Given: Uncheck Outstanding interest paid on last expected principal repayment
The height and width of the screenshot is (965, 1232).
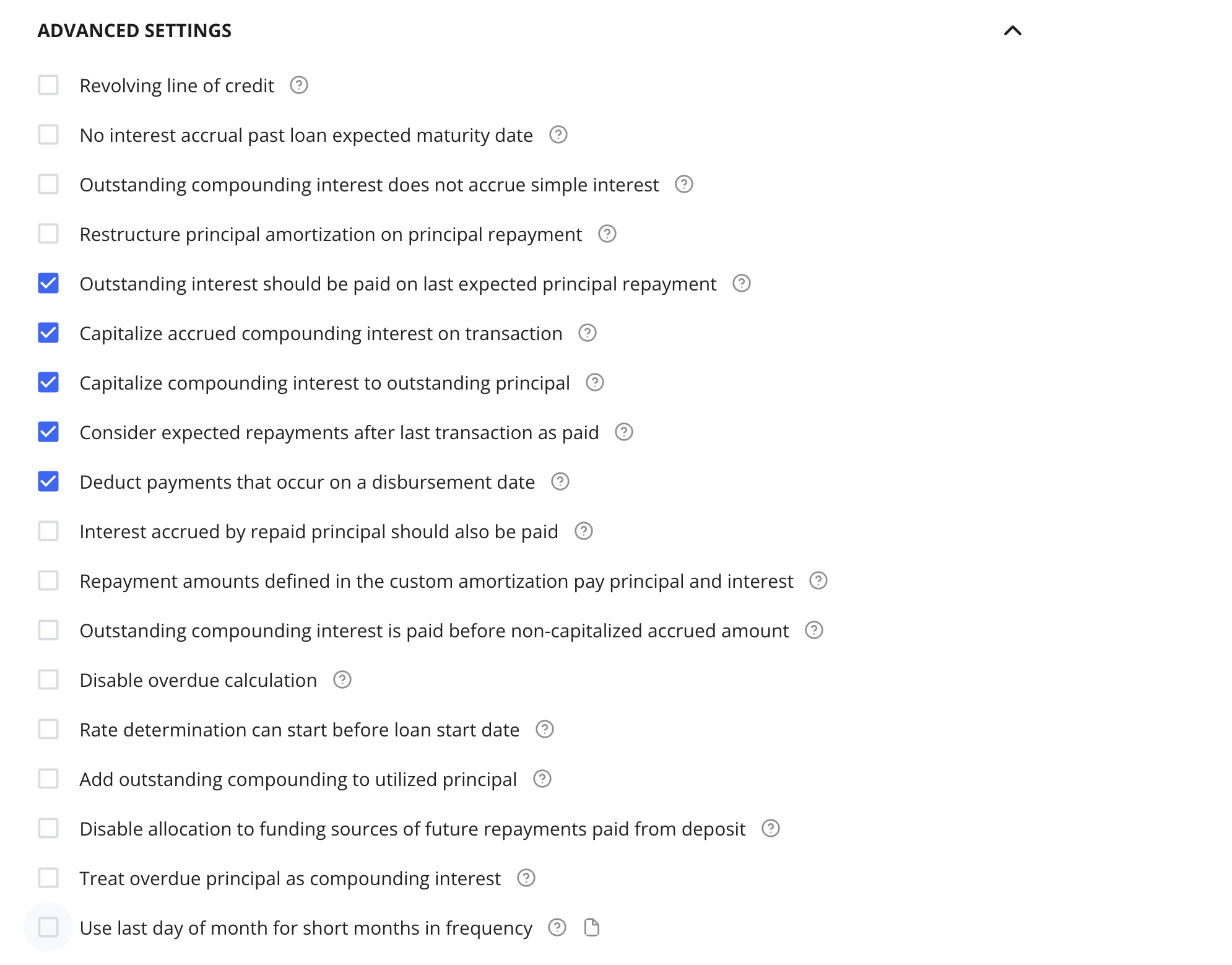Looking at the screenshot, I should point(48,283).
